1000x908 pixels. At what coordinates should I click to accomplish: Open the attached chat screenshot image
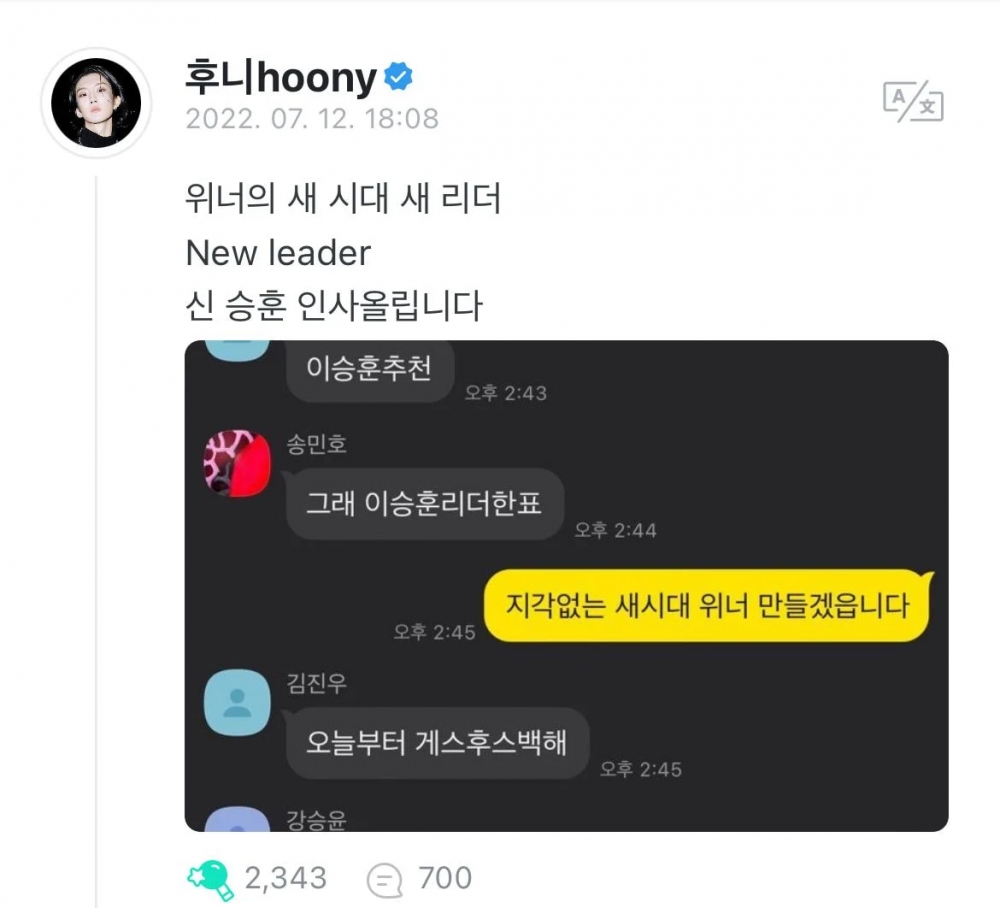tap(566, 585)
